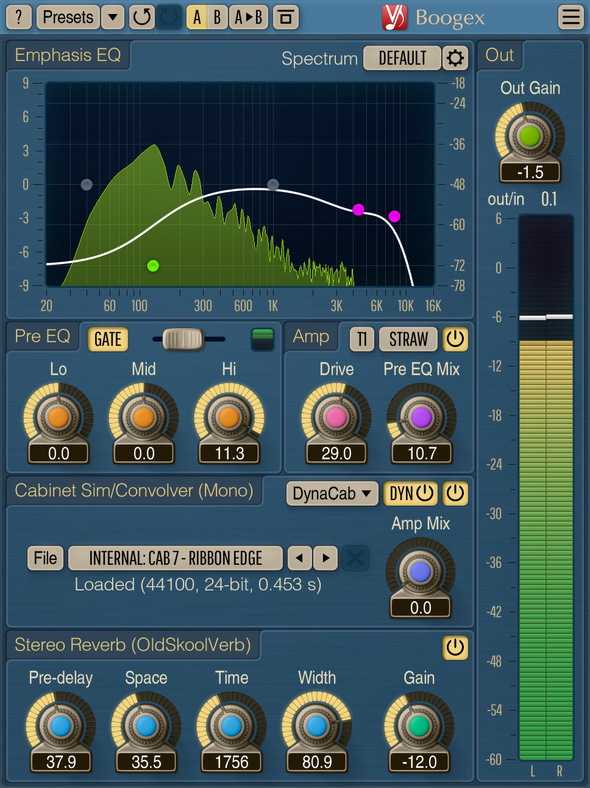
Task: Click the Presets button
Action: [x=68, y=17]
